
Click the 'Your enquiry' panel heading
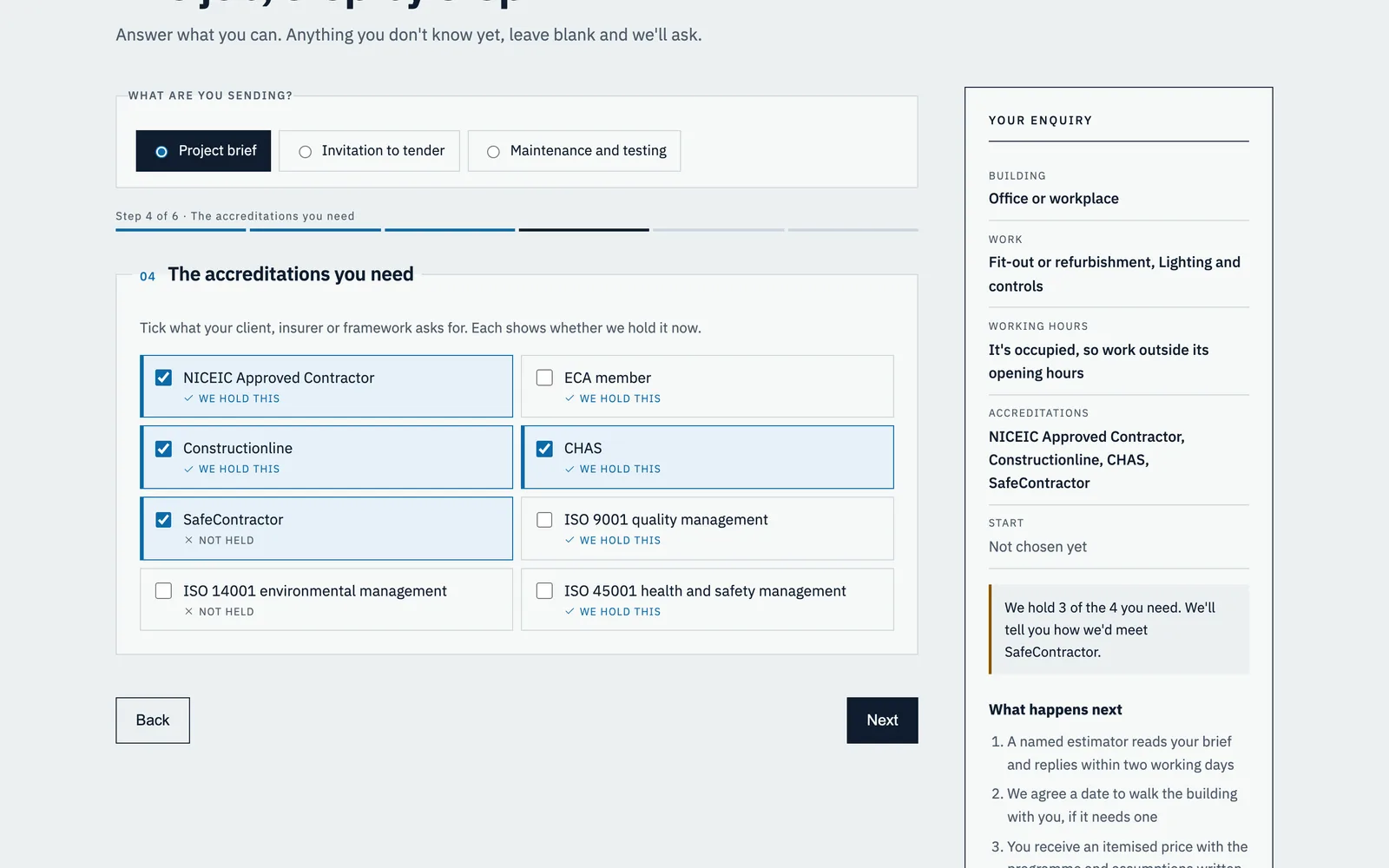pyautogui.click(x=1040, y=121)
